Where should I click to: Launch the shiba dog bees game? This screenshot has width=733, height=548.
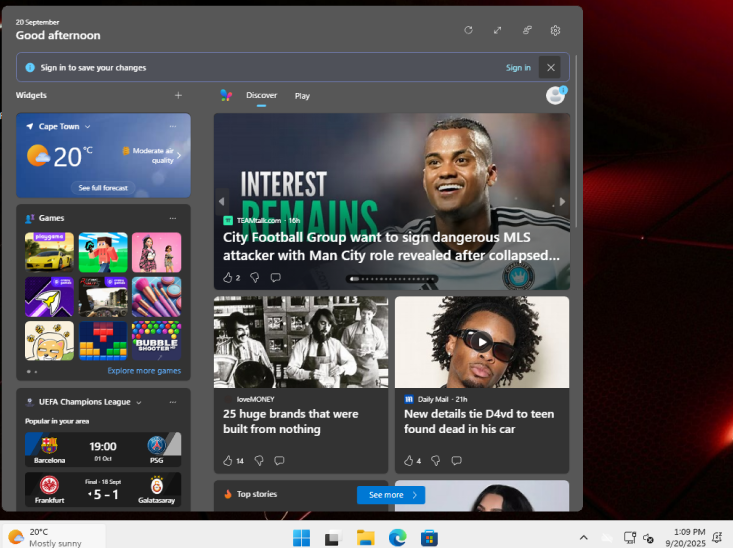[x=49, y=341]
